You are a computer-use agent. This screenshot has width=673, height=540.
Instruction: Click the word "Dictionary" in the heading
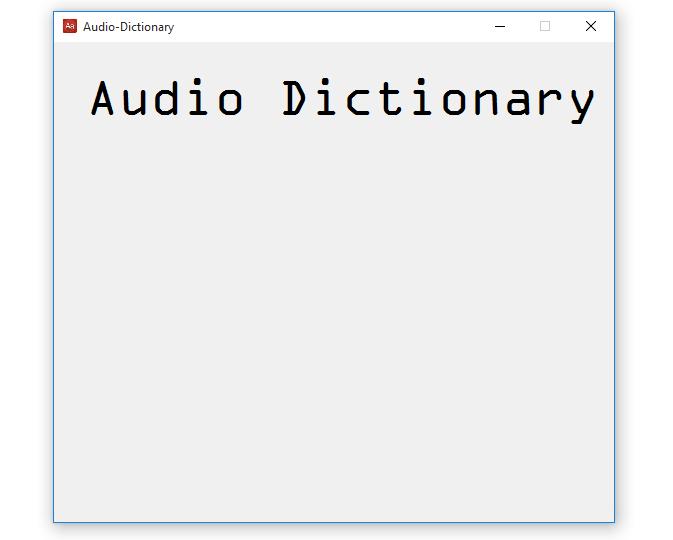pyautogui.click(x=438, y=99)
